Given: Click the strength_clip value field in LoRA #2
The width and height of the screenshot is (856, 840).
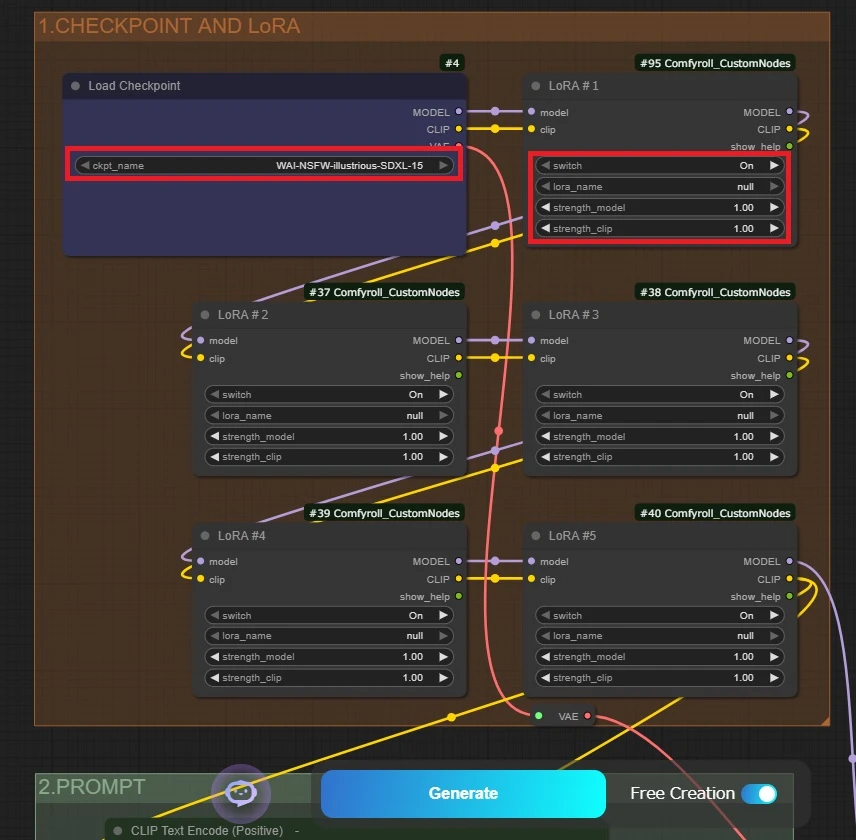Looking at the screenshot, I should [x=329, y=457].
